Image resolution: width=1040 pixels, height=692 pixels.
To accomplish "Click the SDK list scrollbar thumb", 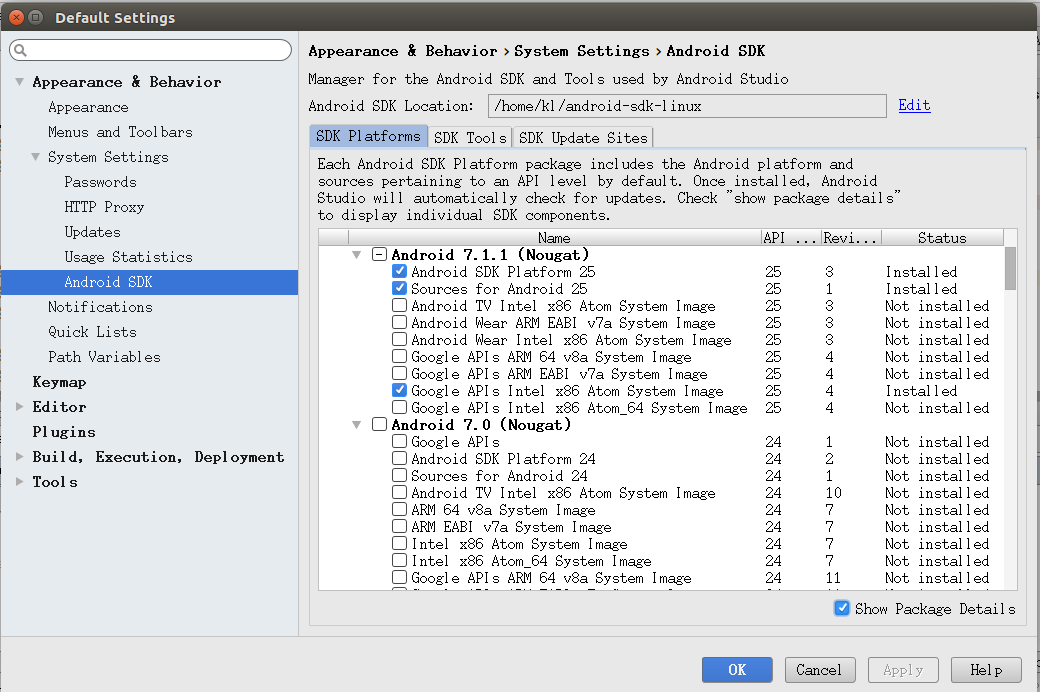I will click(1010, 268).
